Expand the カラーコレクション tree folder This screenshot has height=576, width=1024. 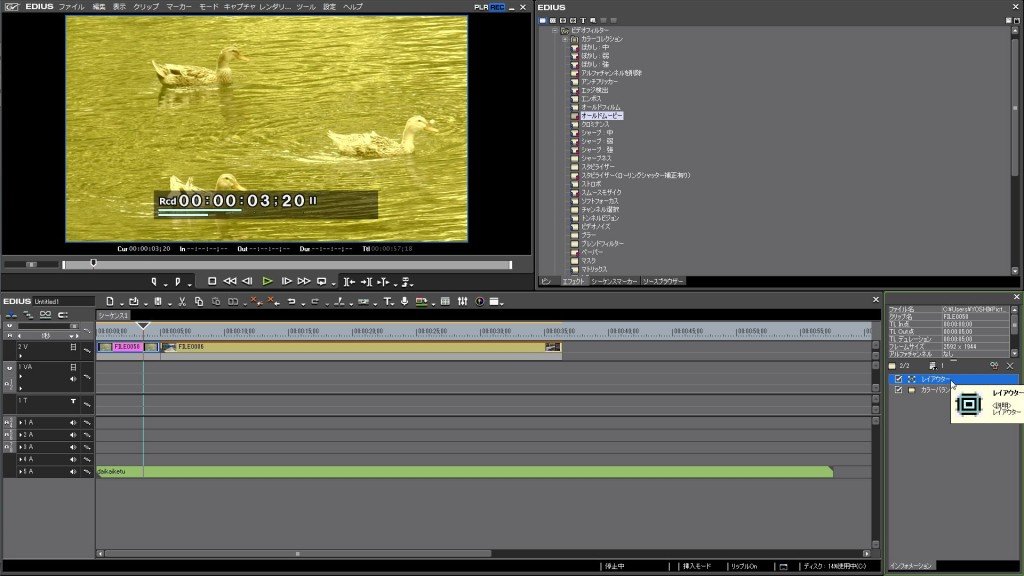565,39
